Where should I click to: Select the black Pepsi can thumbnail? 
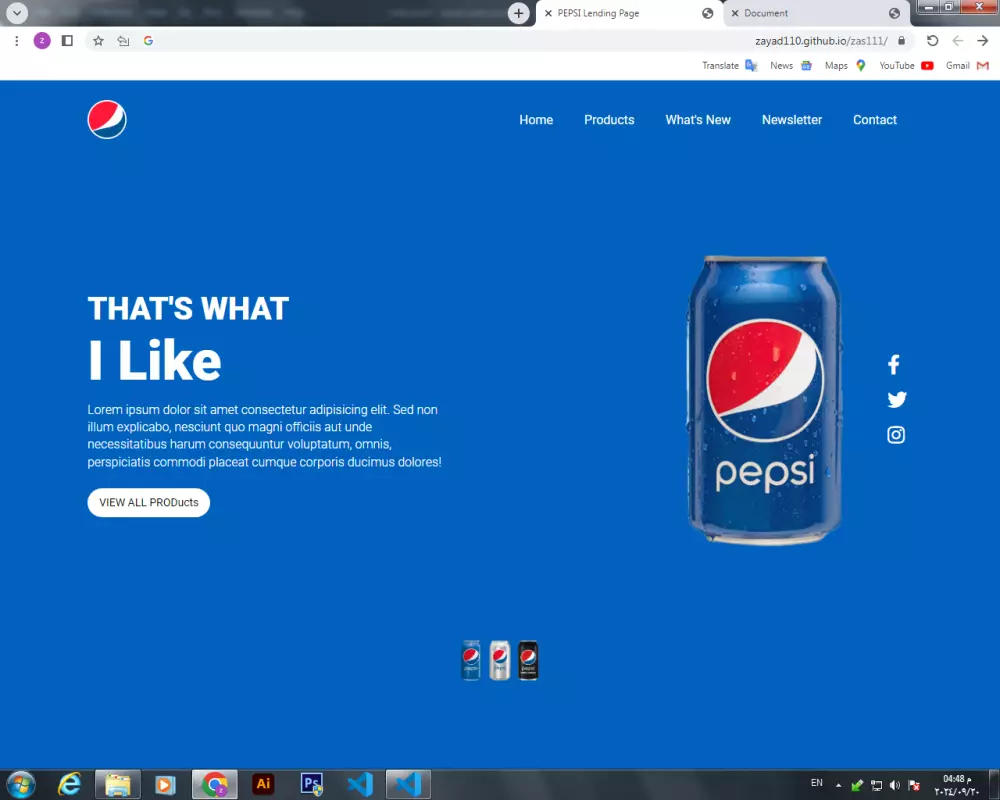(528, 660)
